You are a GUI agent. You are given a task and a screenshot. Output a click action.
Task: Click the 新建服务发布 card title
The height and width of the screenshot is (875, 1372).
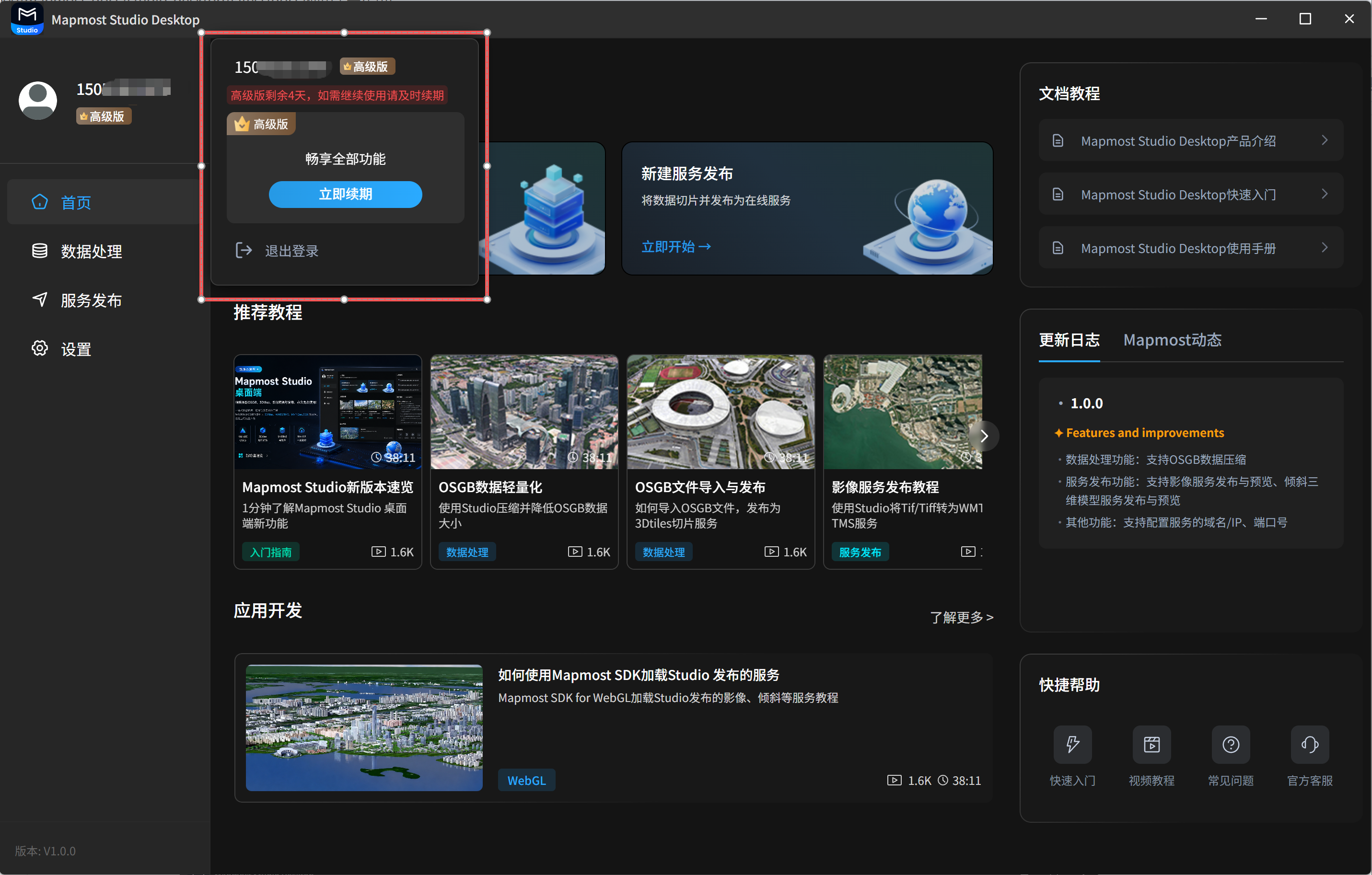point(687,173)
